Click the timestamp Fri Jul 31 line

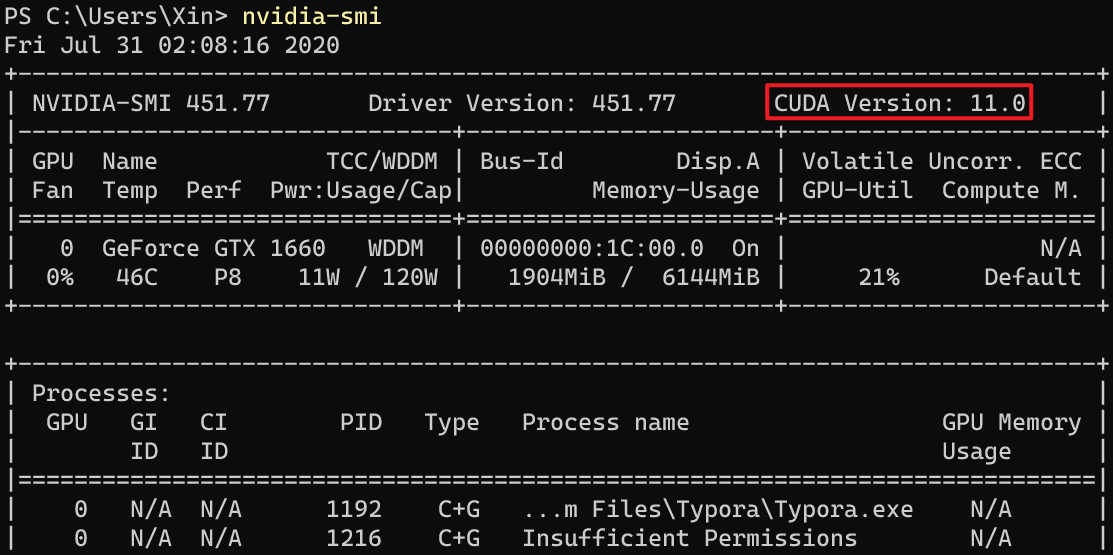172,45
